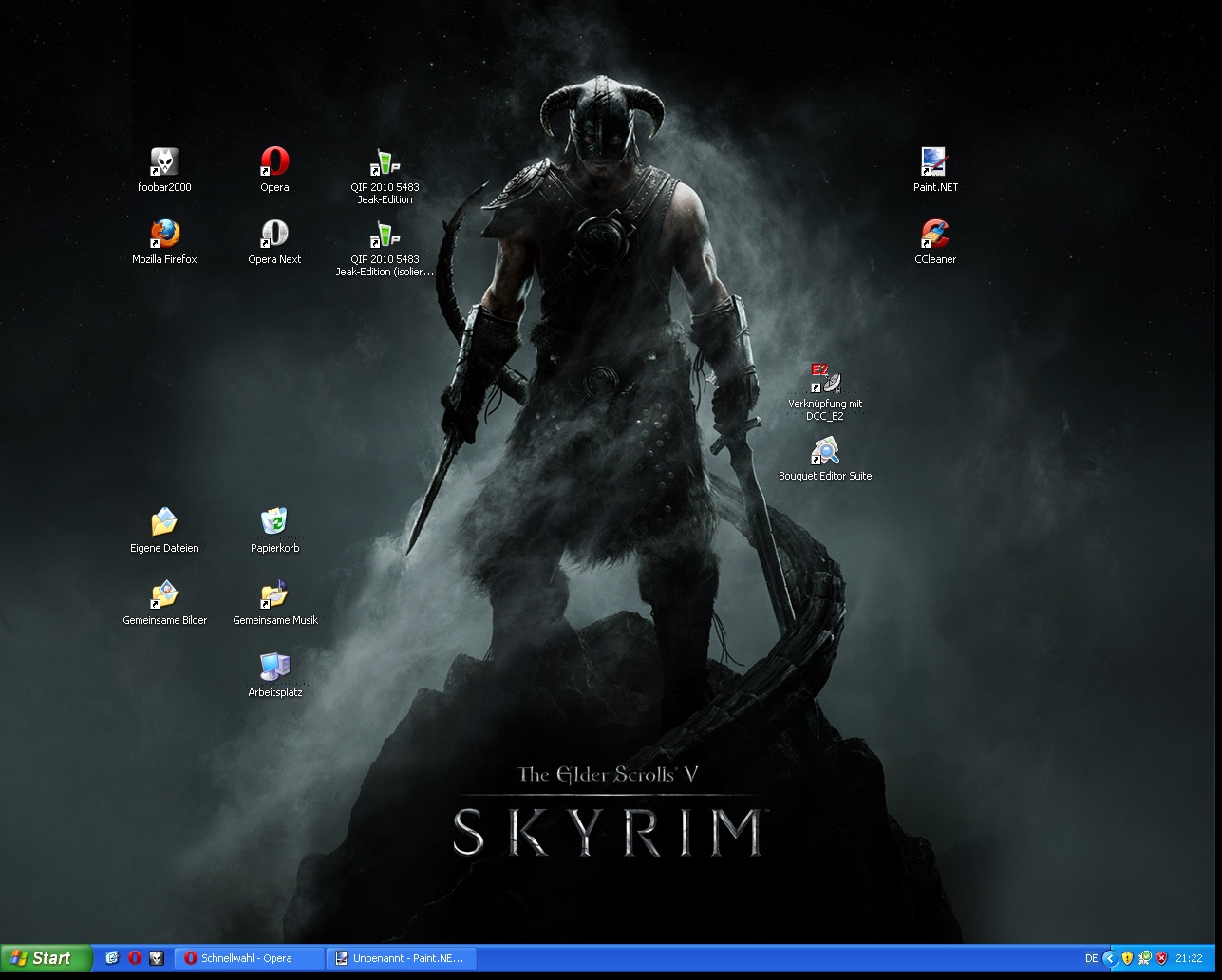
Task: Expand hidden system tray icons arrow
Action: coord(1109,958)
